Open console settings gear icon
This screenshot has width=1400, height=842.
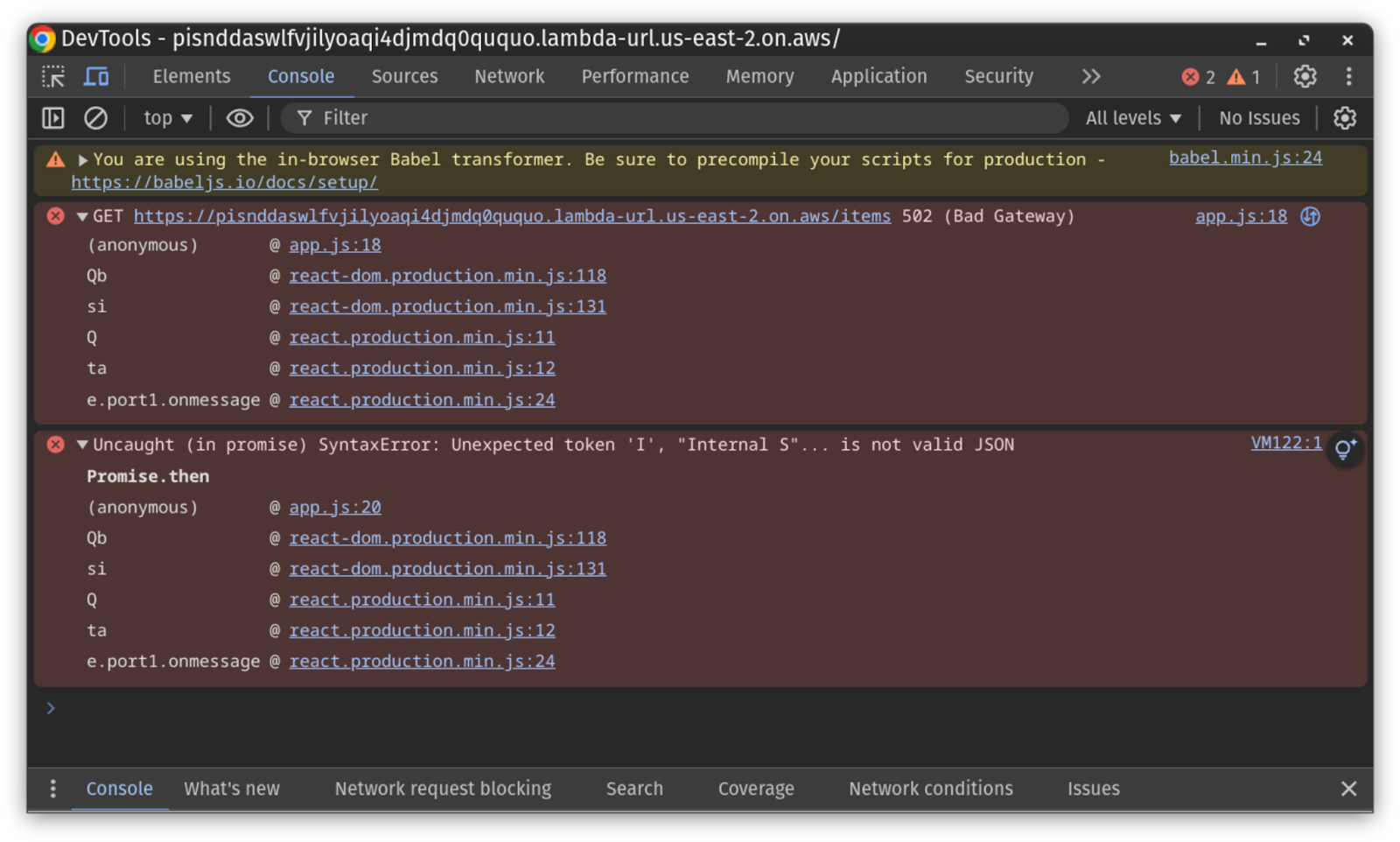[1345, 118]
